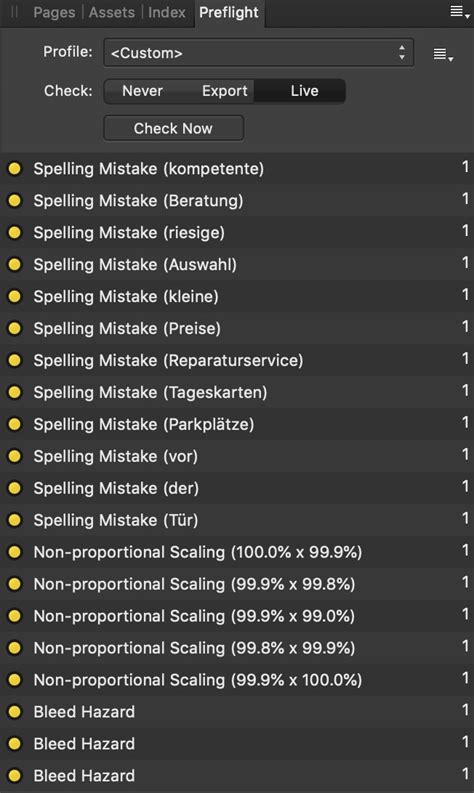Screen dimensions: 474x793
Task: Select the last Bleed Hazard warning
Action: click(x=237, y=775)
